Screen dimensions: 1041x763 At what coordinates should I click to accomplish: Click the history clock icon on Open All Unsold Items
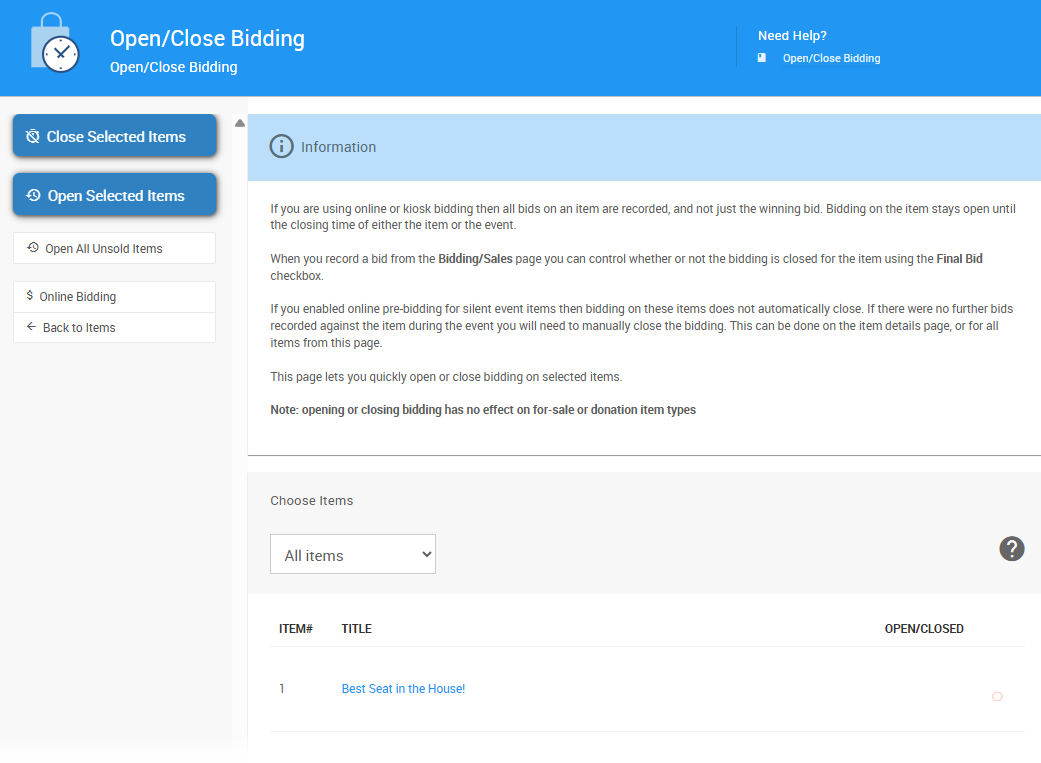click(x=33, y=248)
